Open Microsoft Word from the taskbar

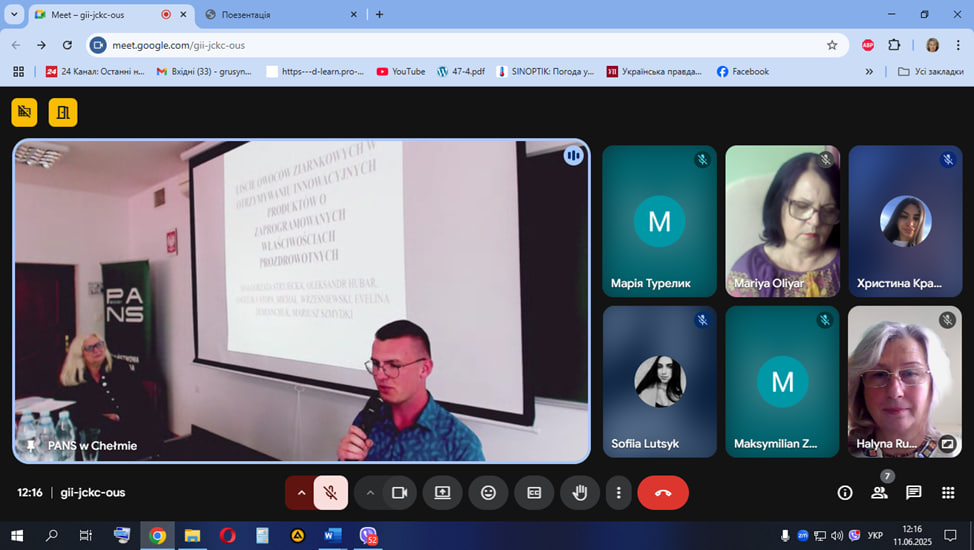[331, 535]
